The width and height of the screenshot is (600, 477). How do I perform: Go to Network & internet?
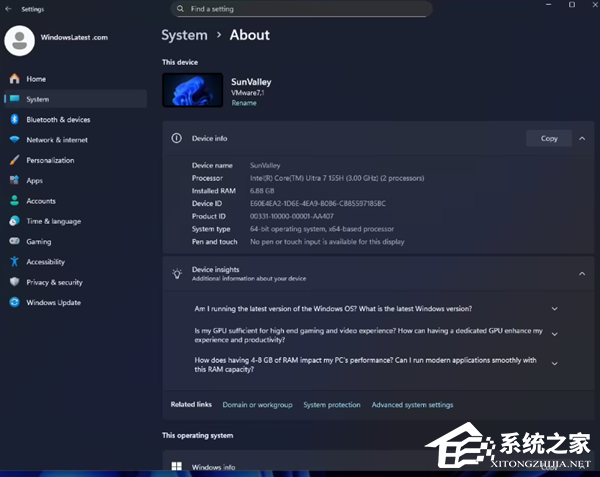(x=75, y=140)
